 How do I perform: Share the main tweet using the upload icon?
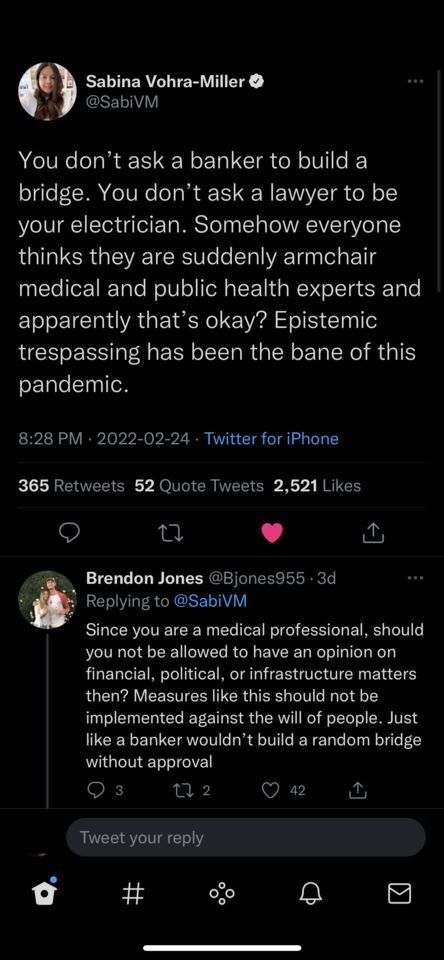[373, 534]
